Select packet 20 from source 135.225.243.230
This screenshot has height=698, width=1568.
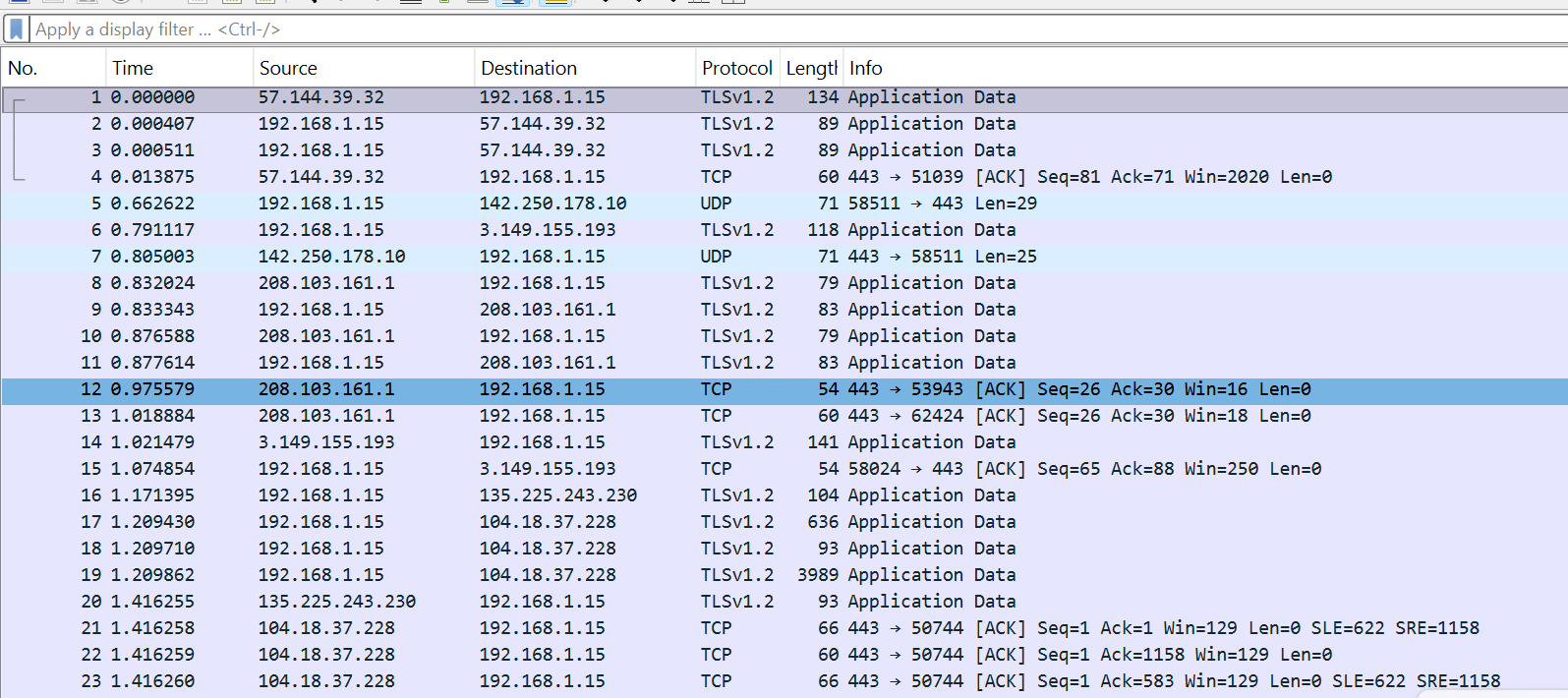[784, 602]
